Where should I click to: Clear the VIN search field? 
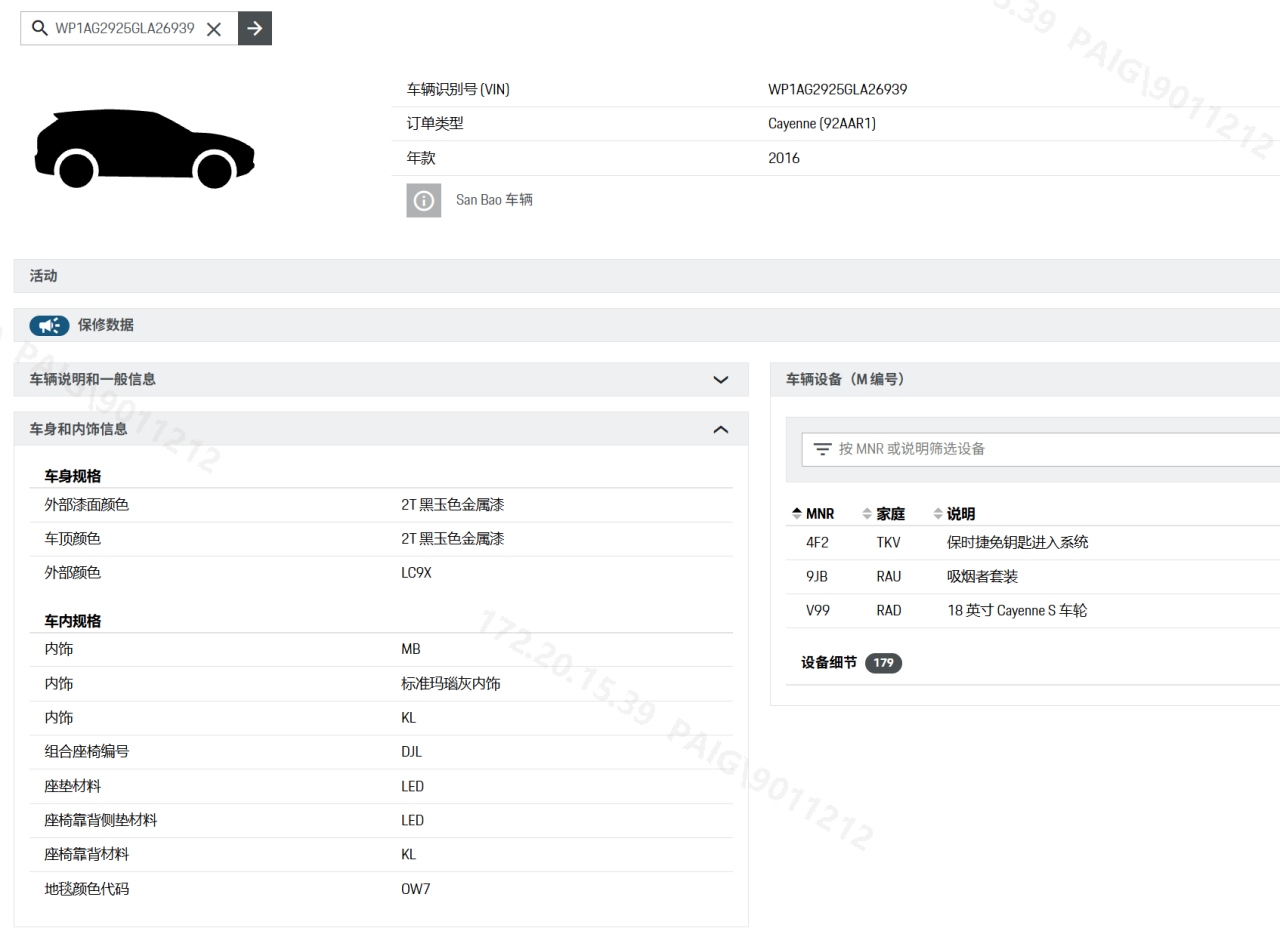point(214,29)
